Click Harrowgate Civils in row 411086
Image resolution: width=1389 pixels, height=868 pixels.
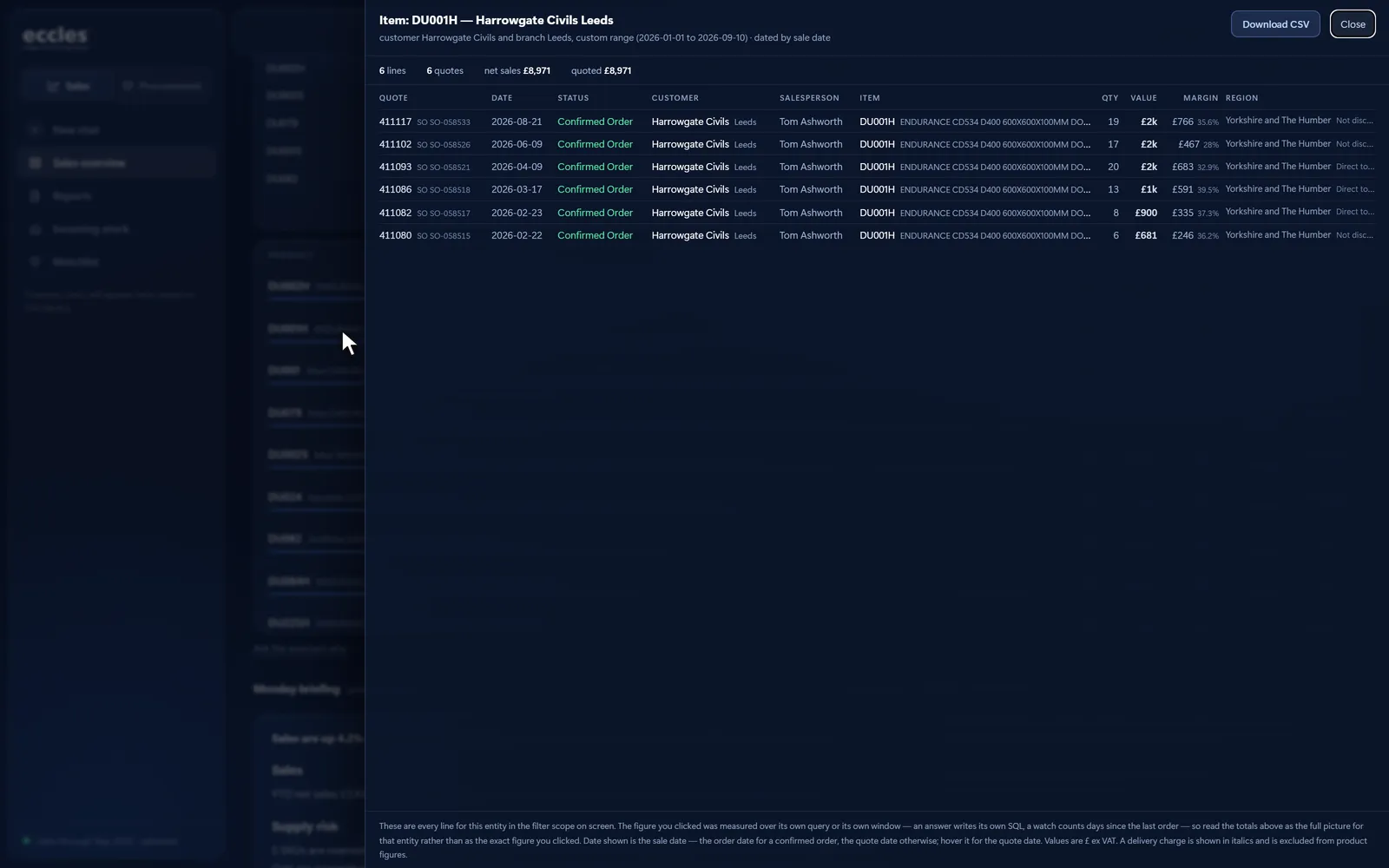[x=690, y=189]
